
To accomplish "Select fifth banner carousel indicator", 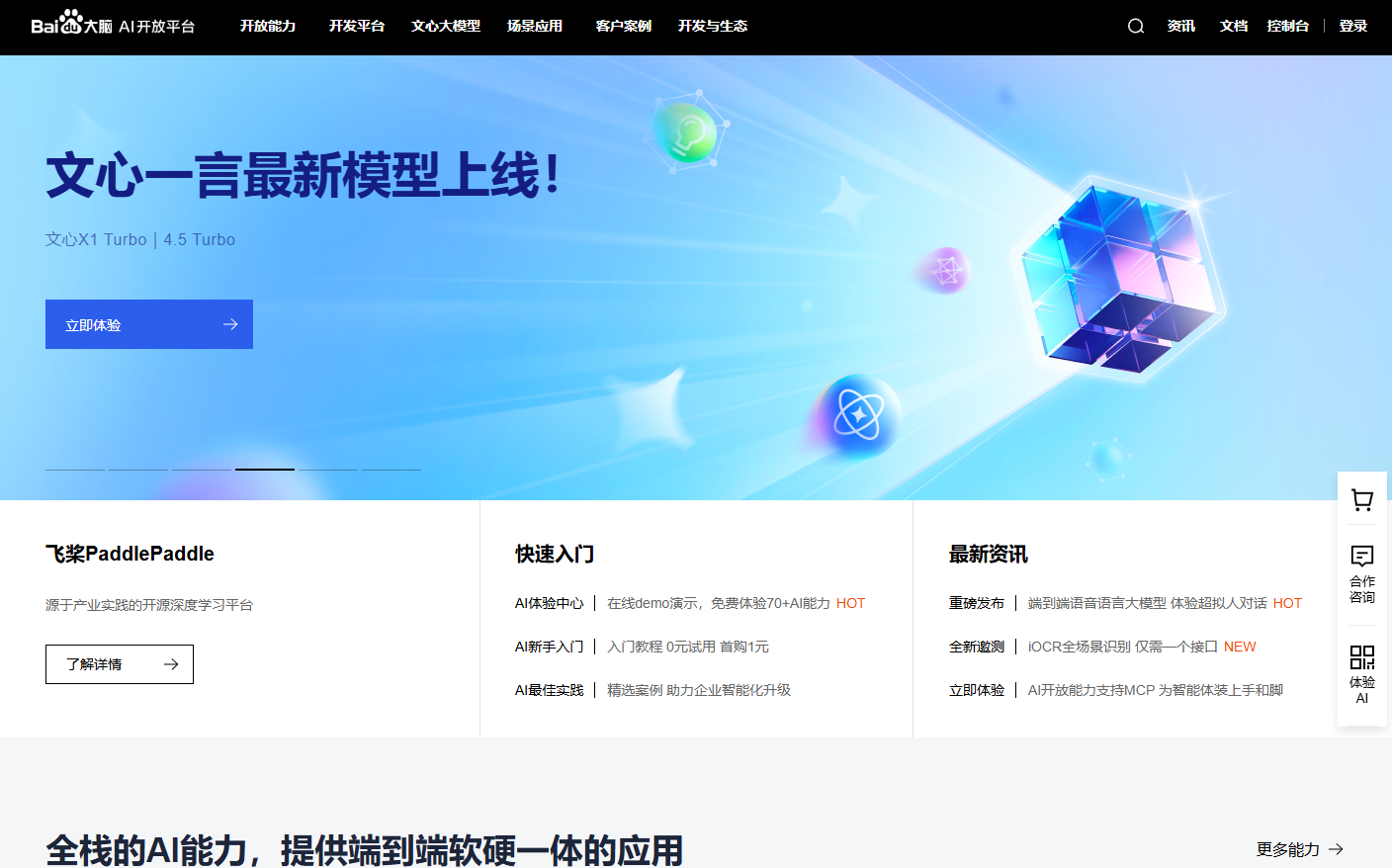I will click(328, 469).
